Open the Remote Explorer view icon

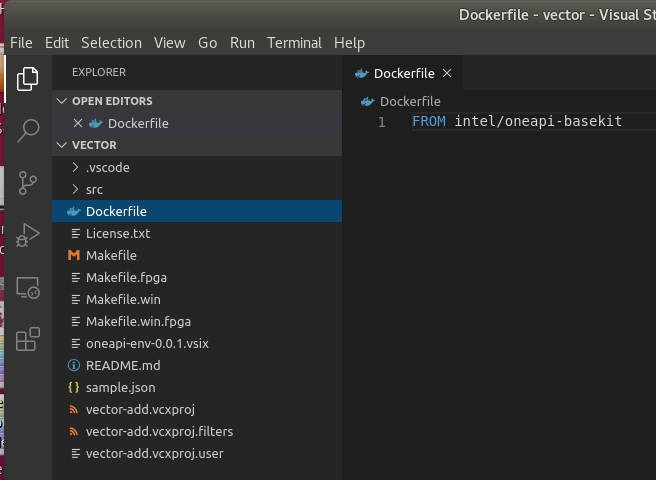pos(28,289)
